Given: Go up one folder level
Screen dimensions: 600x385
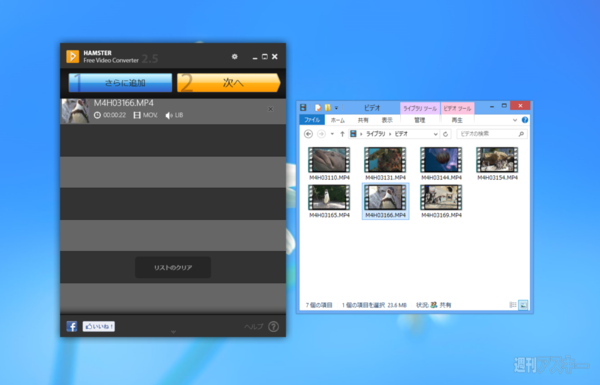Looking at the screenshot, I should click(342, 134).
